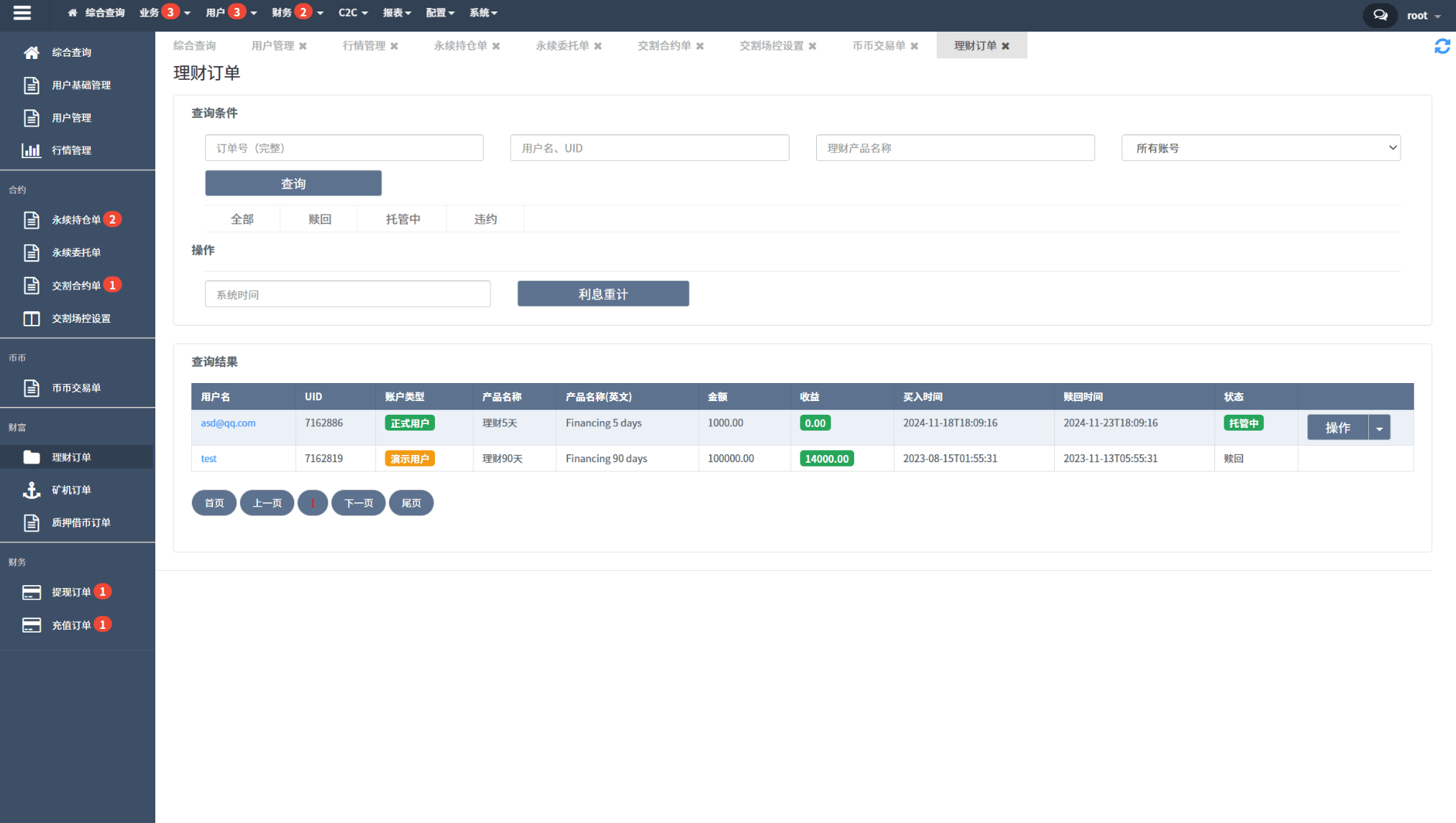Switch to the 综合查询 tab
The height and width of the screenshot is (823, 1456).
[x=195, y=46]
